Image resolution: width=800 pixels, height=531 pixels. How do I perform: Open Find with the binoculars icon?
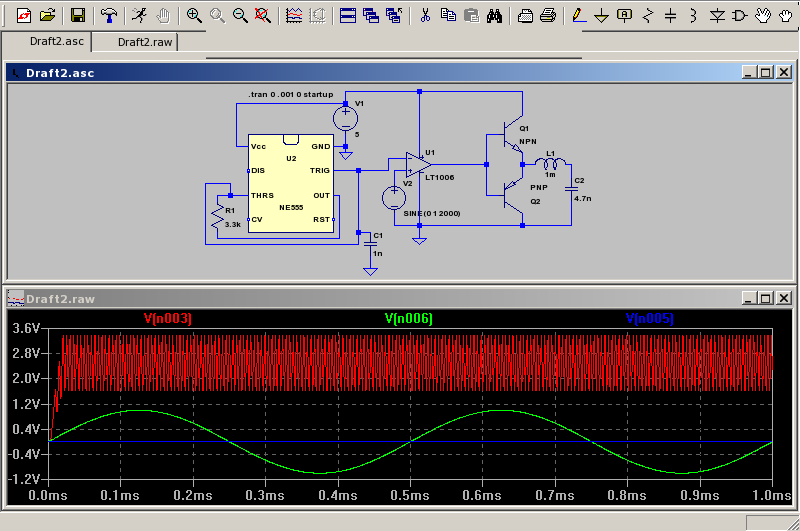click(494, 15)
